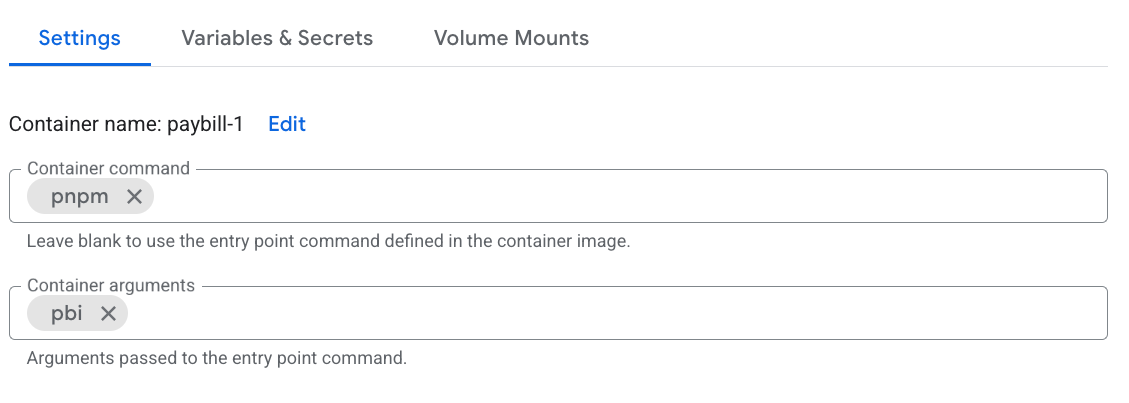1129x403 pixels.
Task: Select the Settings tab
Action: 80,38
